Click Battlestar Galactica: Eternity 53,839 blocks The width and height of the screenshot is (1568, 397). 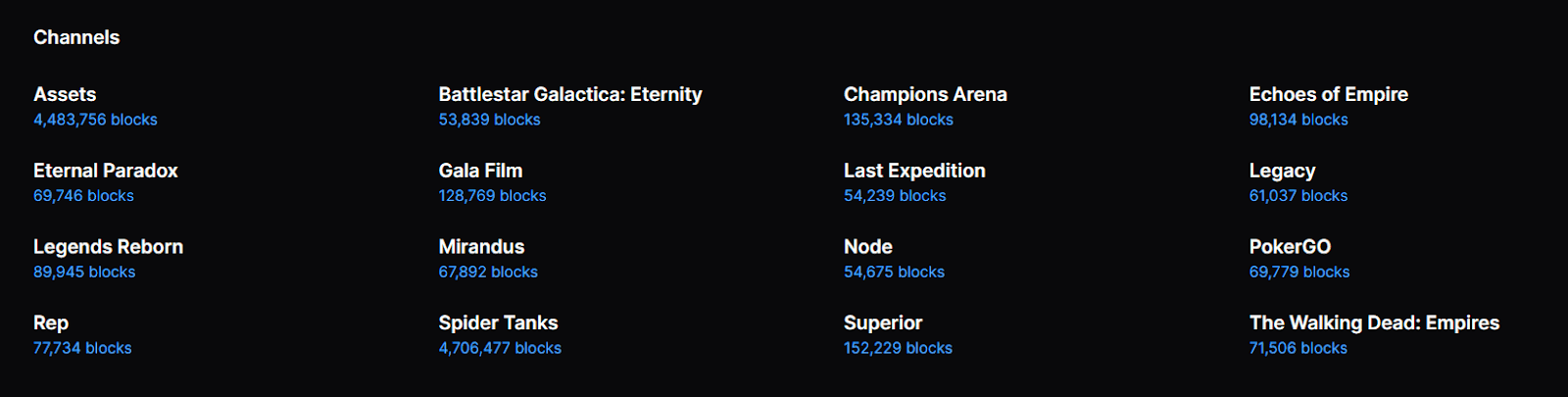[489, 120]
